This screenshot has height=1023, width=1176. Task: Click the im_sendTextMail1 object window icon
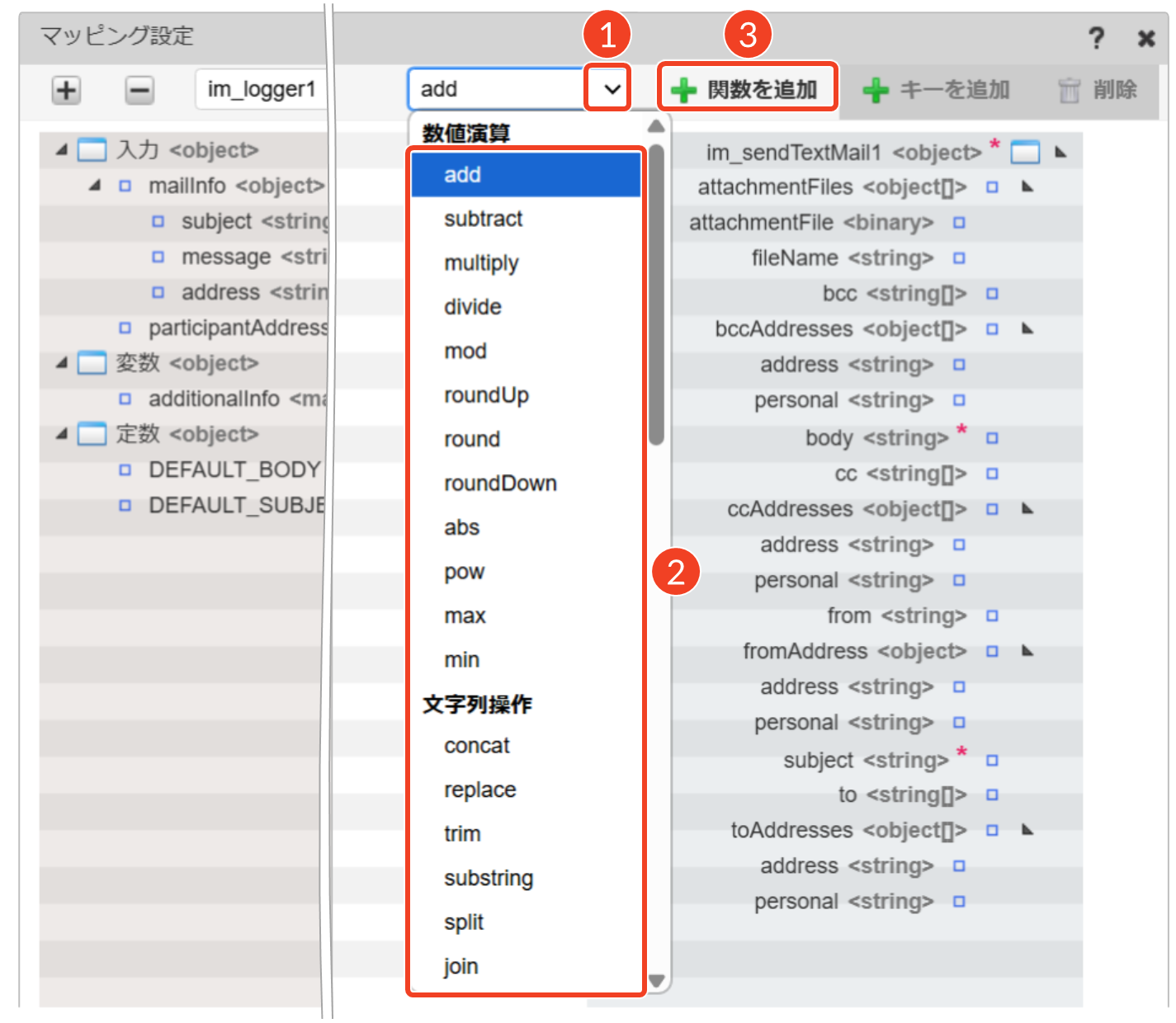point(1024,153)
